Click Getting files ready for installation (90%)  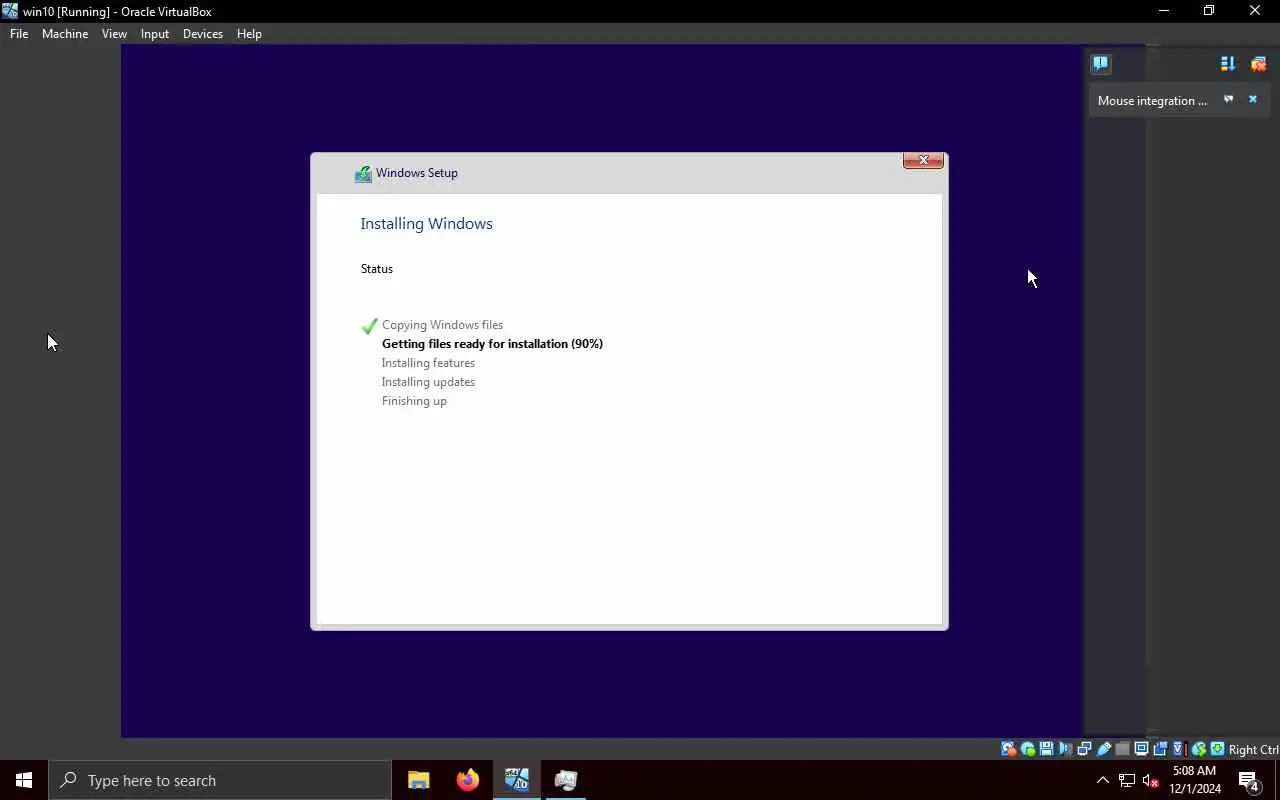(x=492, y=344)
